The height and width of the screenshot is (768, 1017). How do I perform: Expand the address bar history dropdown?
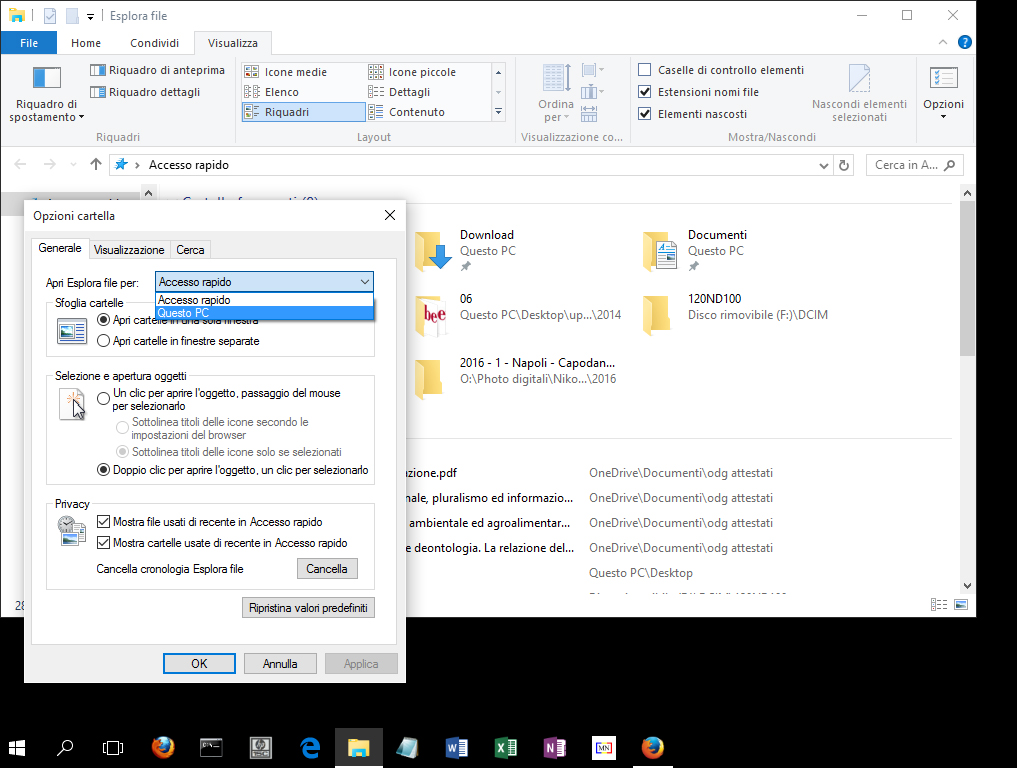point(826,164)
